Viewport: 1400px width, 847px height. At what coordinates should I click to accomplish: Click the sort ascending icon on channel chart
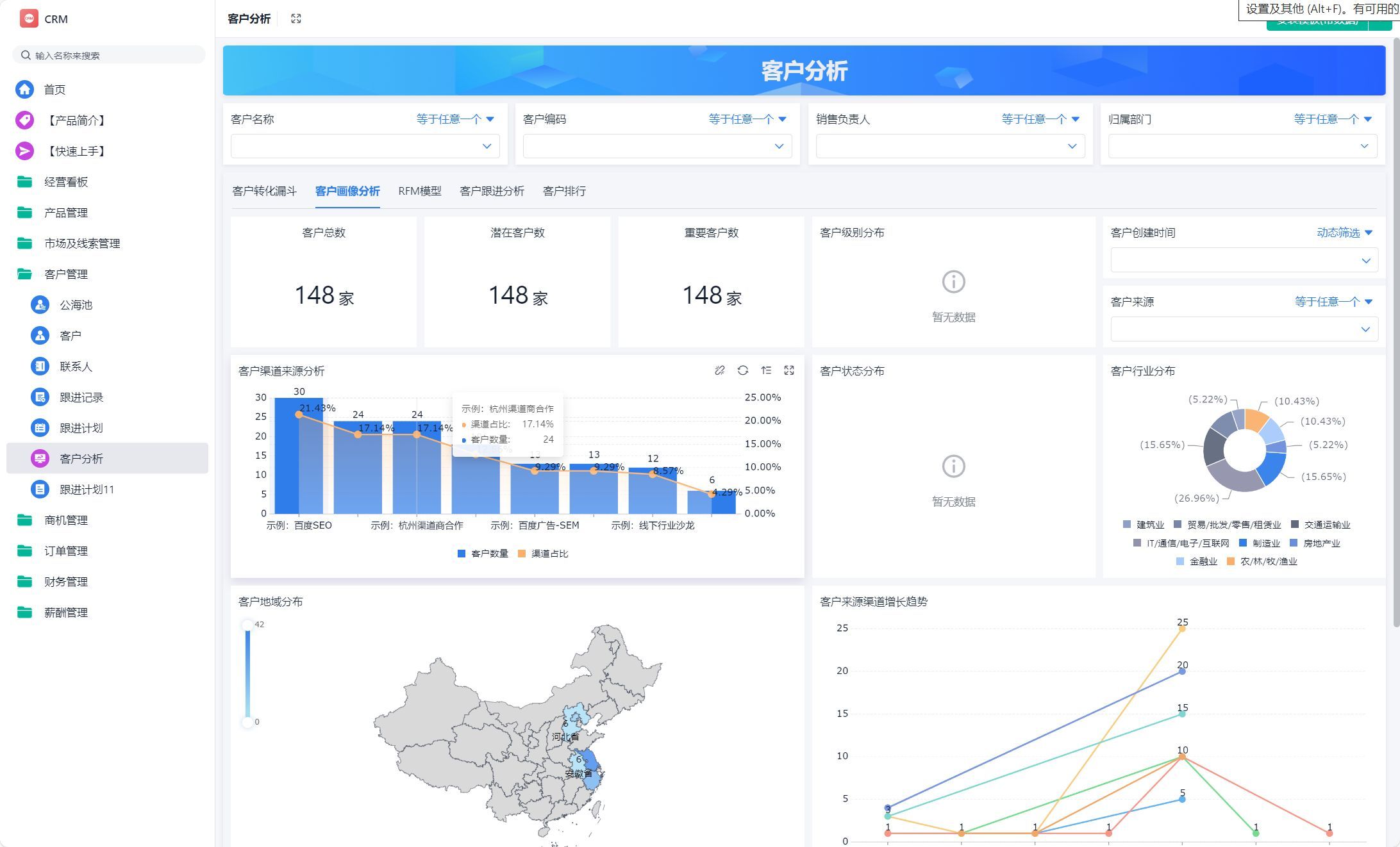click(766, 370)
